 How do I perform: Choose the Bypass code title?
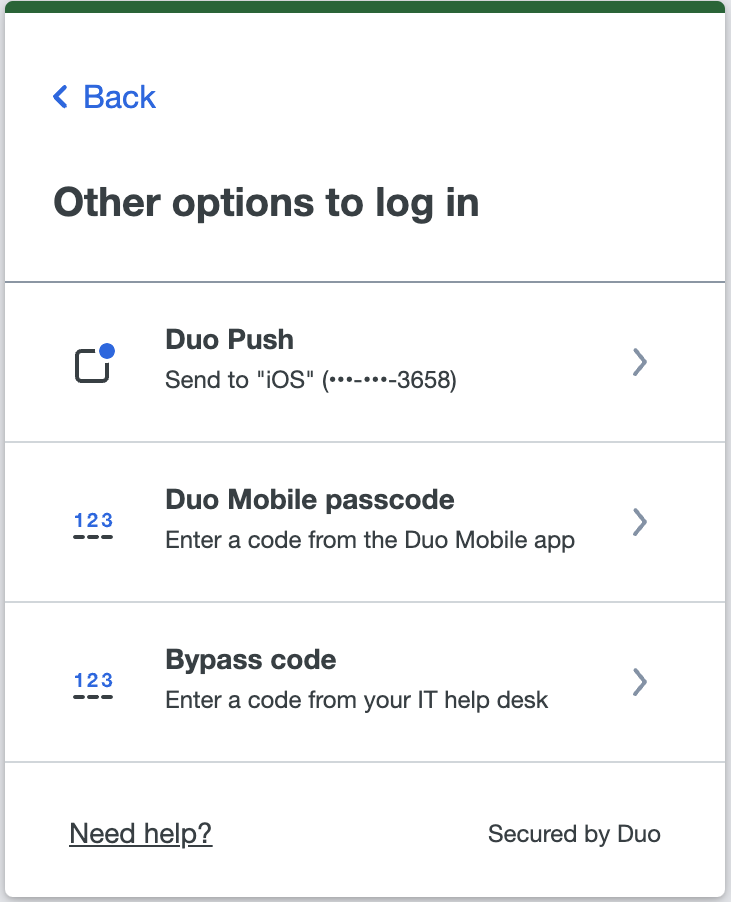pos(250,660)
